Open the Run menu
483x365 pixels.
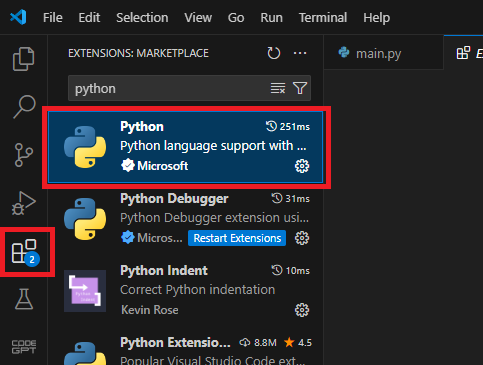pos(271,18)
